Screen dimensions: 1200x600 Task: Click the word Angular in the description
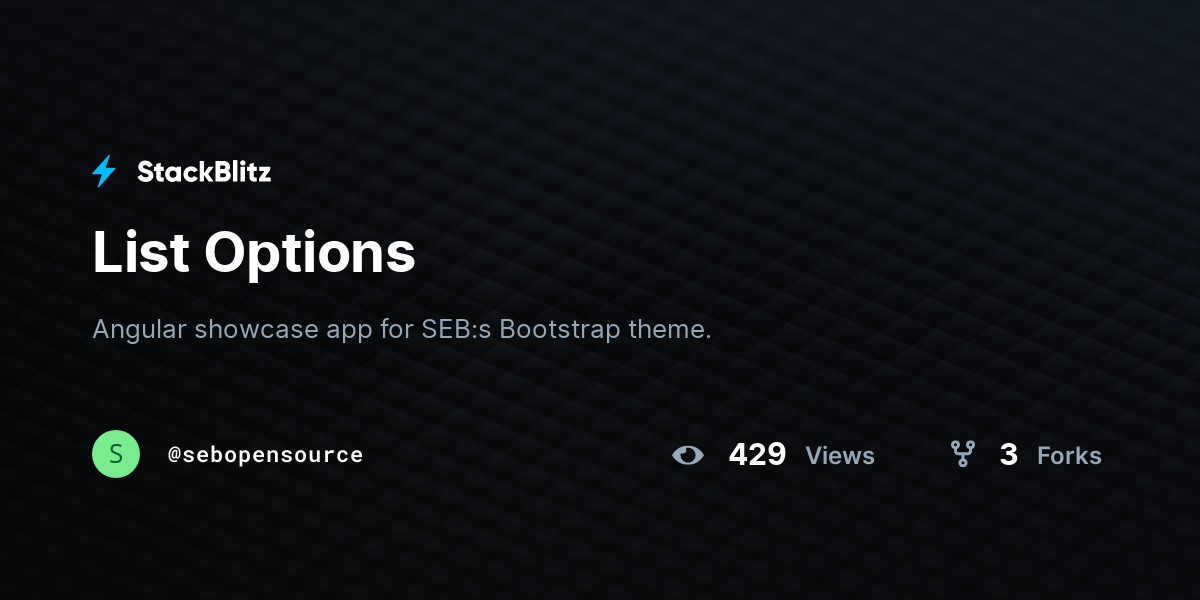139,329
